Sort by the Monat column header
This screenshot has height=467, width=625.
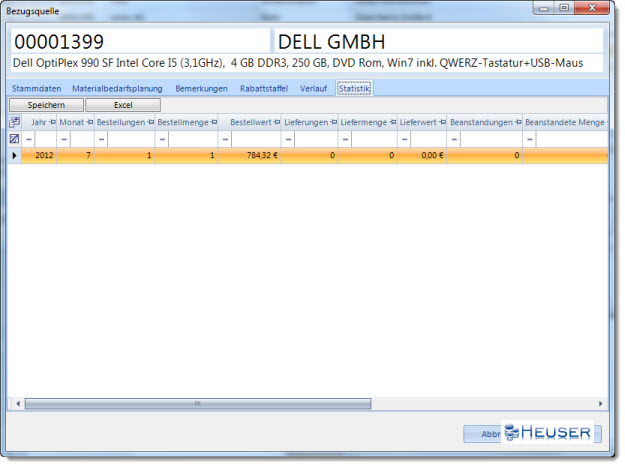pos(72,122)
